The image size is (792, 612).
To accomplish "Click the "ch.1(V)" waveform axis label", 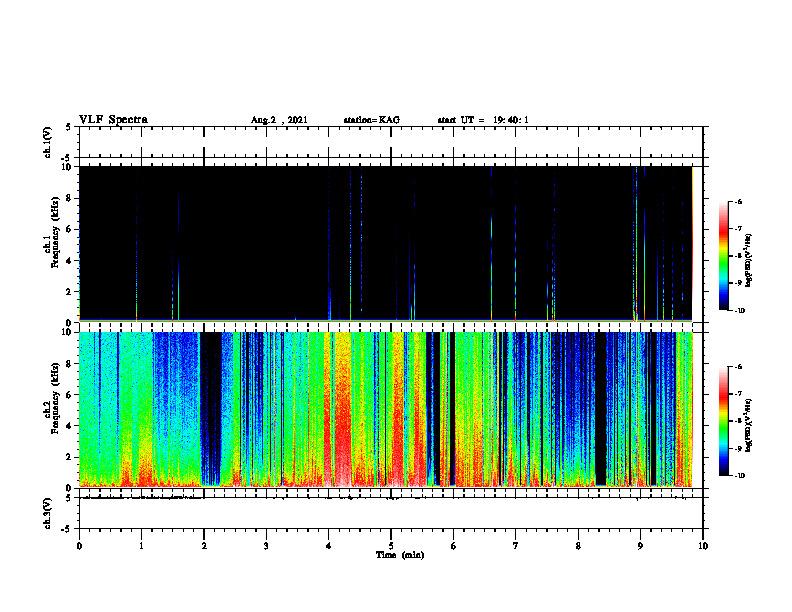I will tap(48, 142).
